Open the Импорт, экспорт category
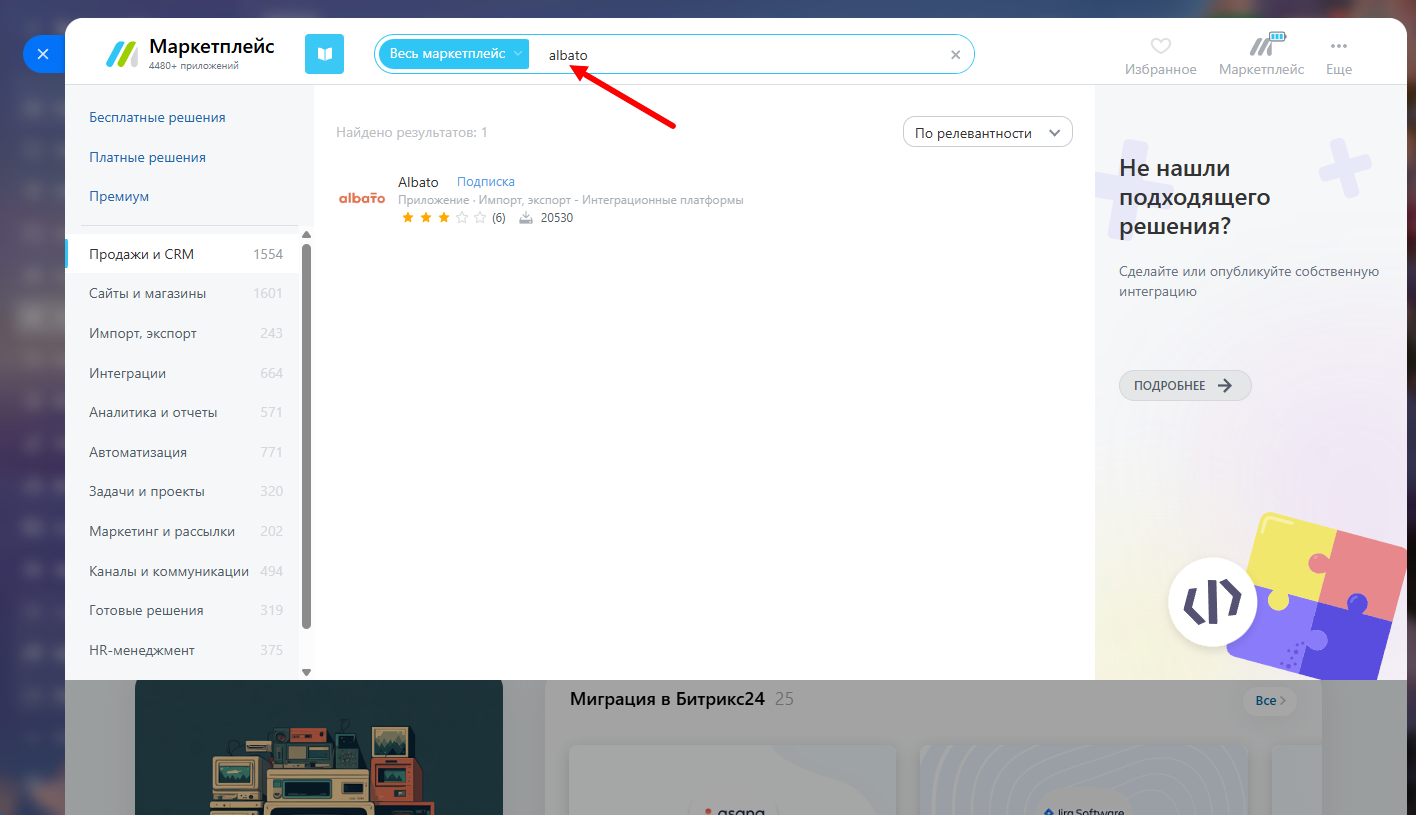1416x815 pixels. [x=143, y=333]
